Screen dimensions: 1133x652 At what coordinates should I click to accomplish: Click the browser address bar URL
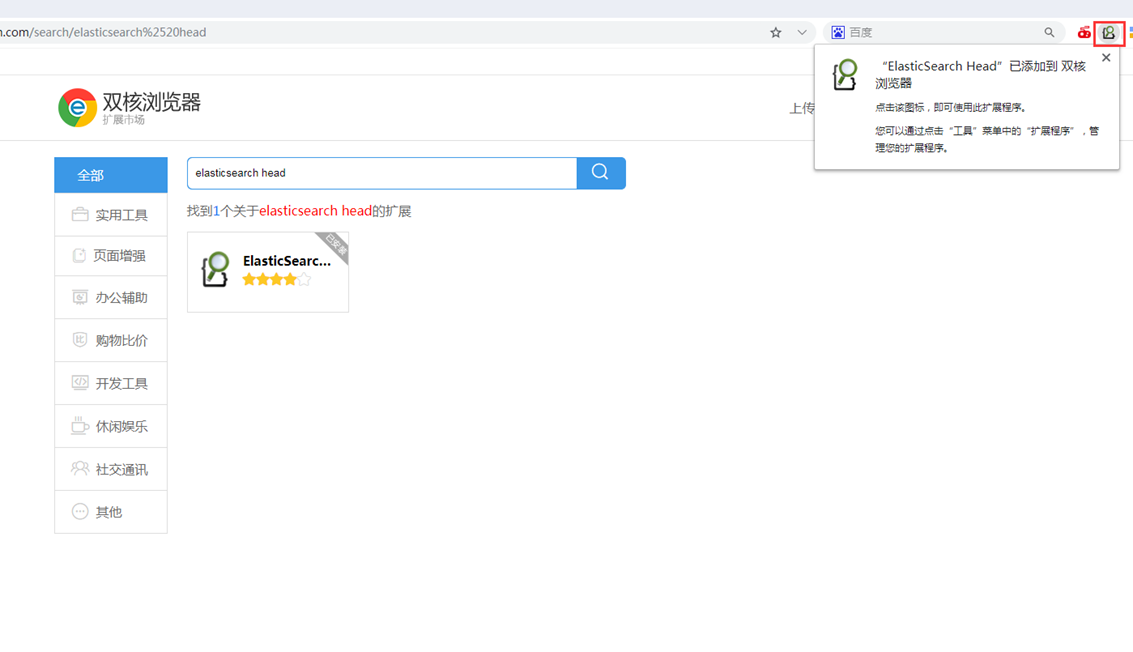[103, 33]
